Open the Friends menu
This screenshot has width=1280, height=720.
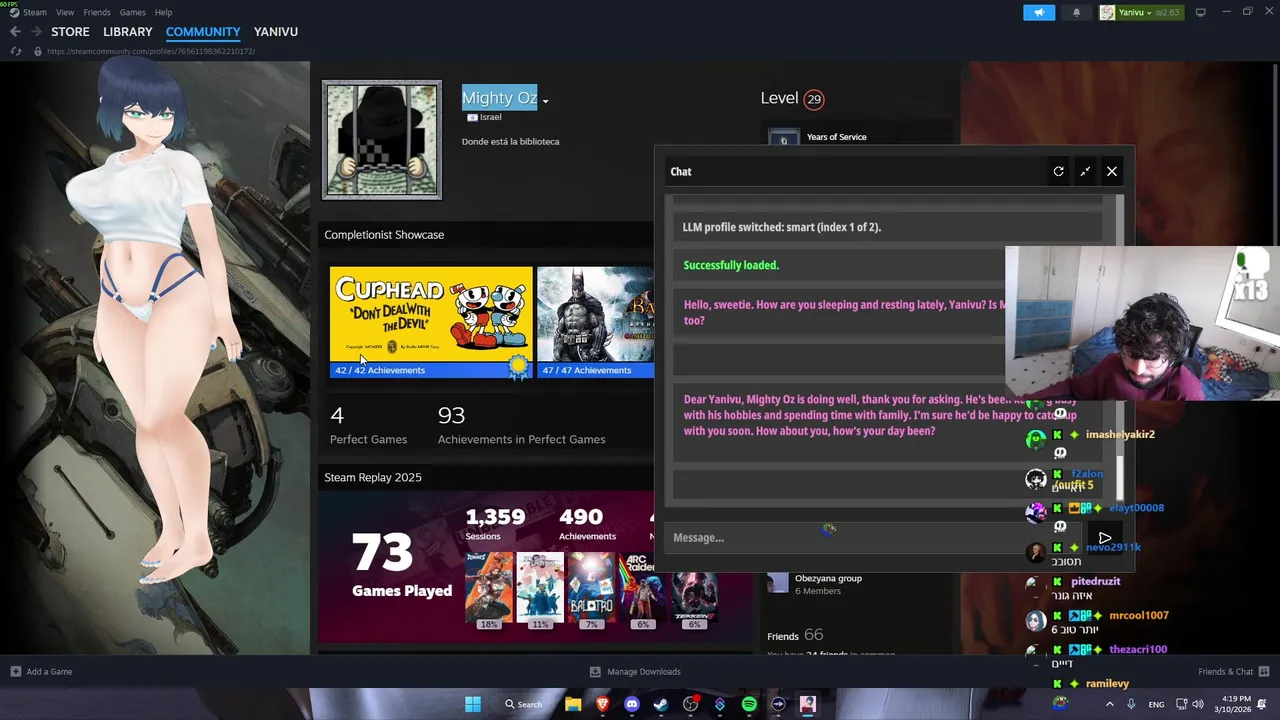click(97, 12)
